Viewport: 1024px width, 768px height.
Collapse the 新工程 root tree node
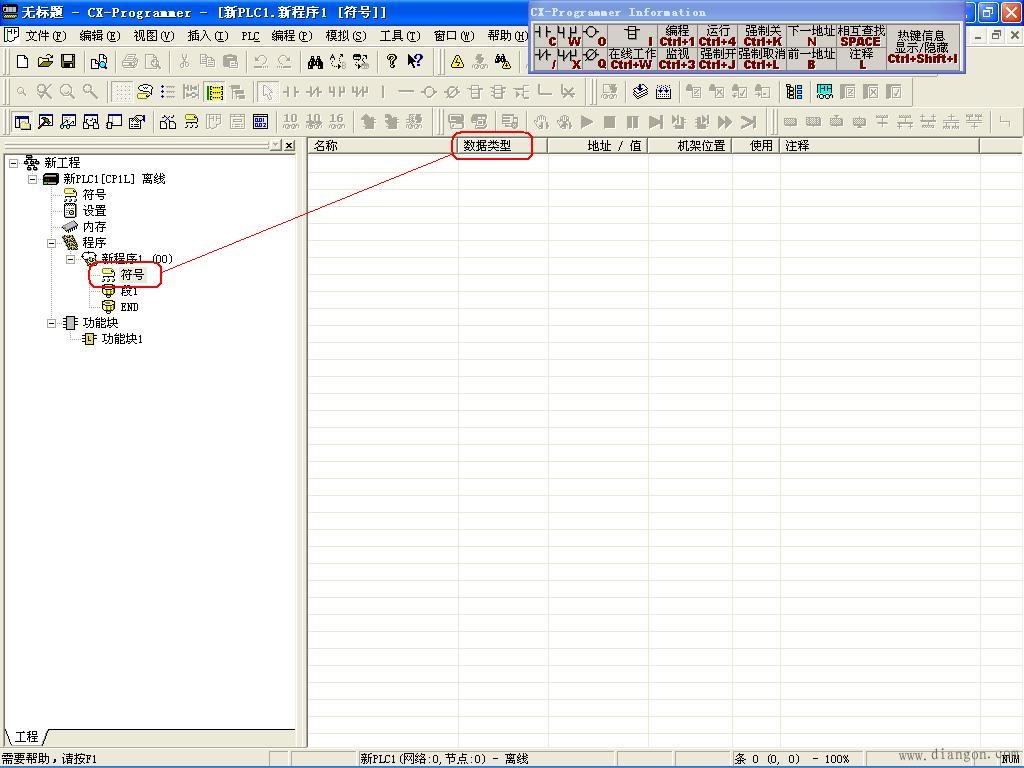[14, 163]
